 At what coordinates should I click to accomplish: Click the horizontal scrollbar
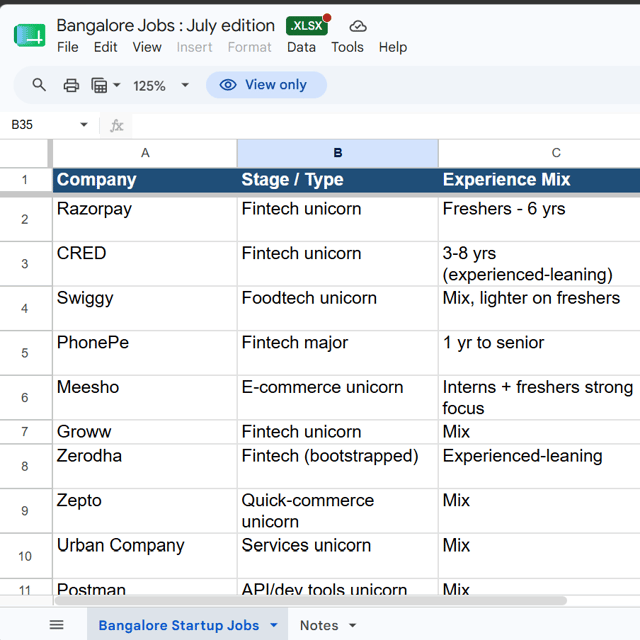click(x=310, y=600)
